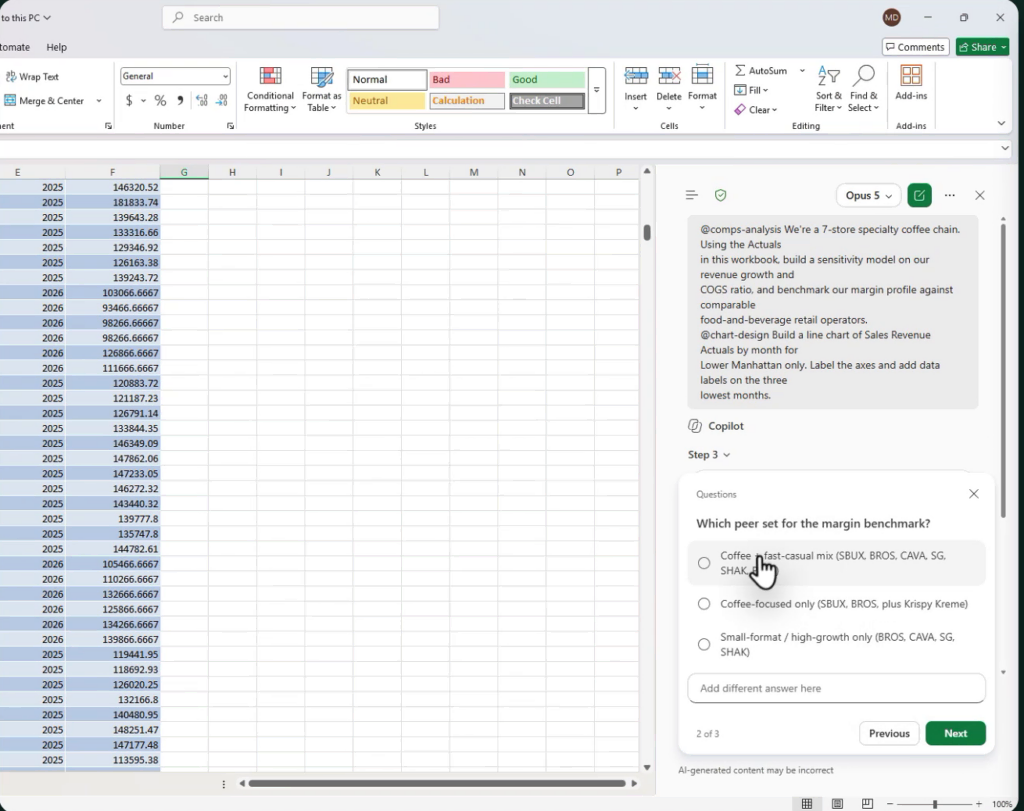Viewport: 1024px width, 811px height.
Task: Click the Search box in title bar
Action: pyautogui.click(x=300, y=18)
